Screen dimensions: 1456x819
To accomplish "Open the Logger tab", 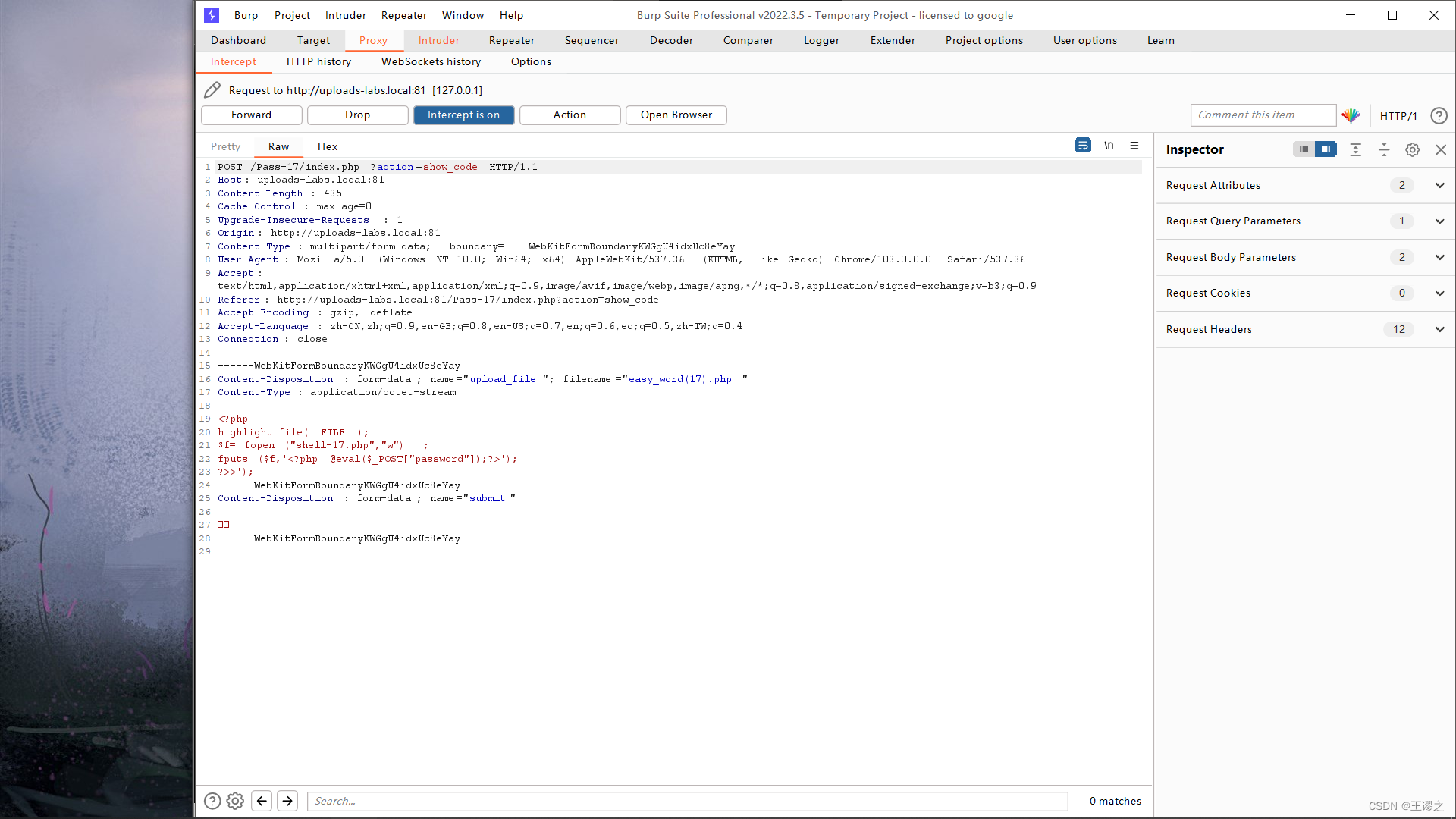I will (x=821, y=41).
